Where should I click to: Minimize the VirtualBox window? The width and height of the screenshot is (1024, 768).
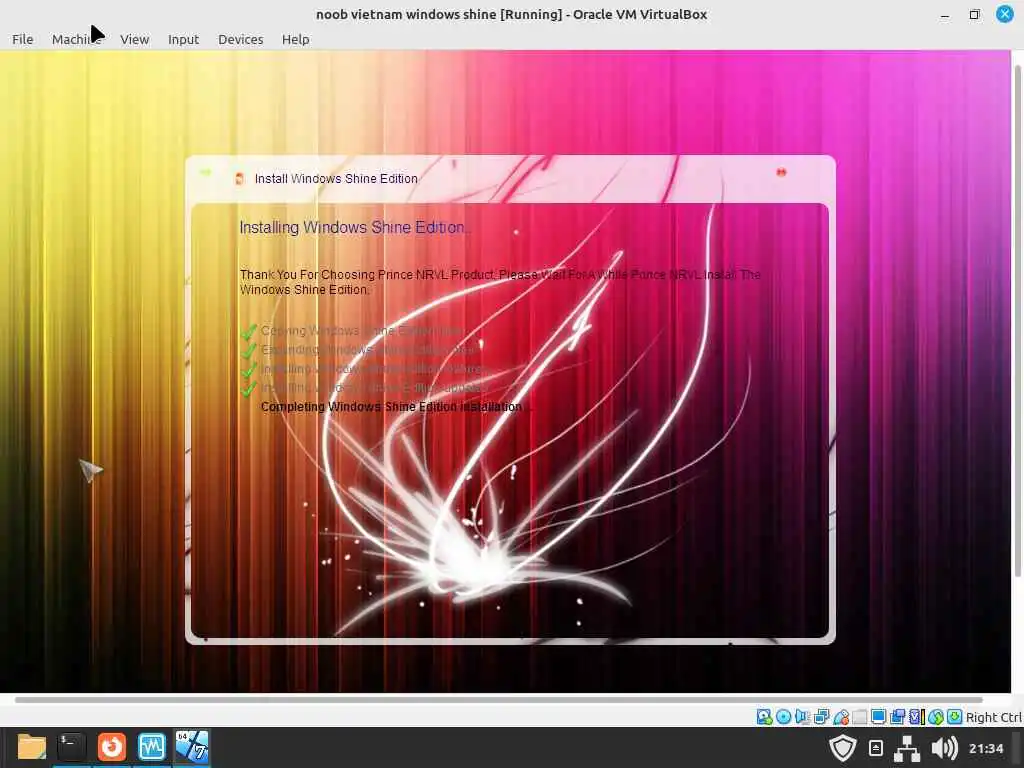click(x=944, y=14)
